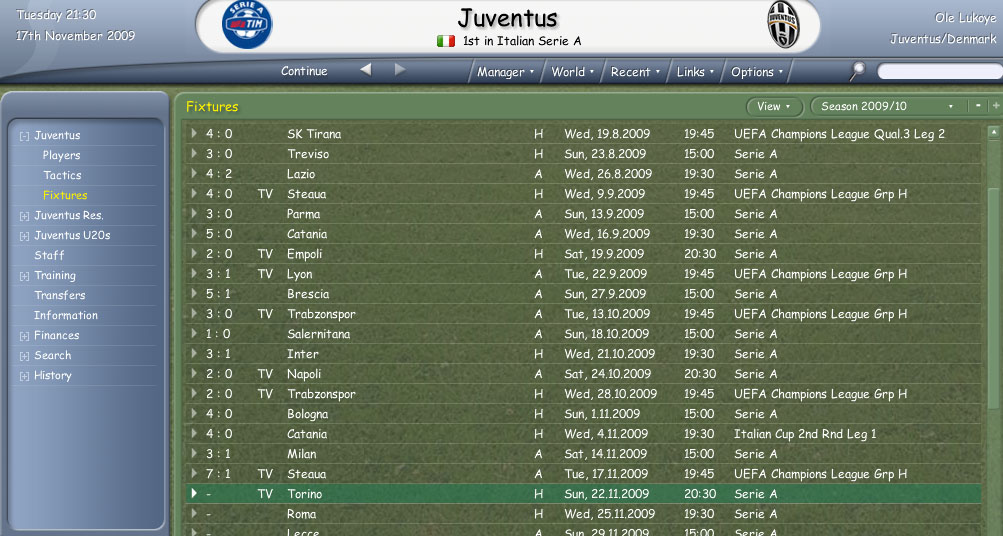Viewport: 1003px width, 536px height.
Task: Click the TV icon for Torino match
Action: click(x=265, y=494)
